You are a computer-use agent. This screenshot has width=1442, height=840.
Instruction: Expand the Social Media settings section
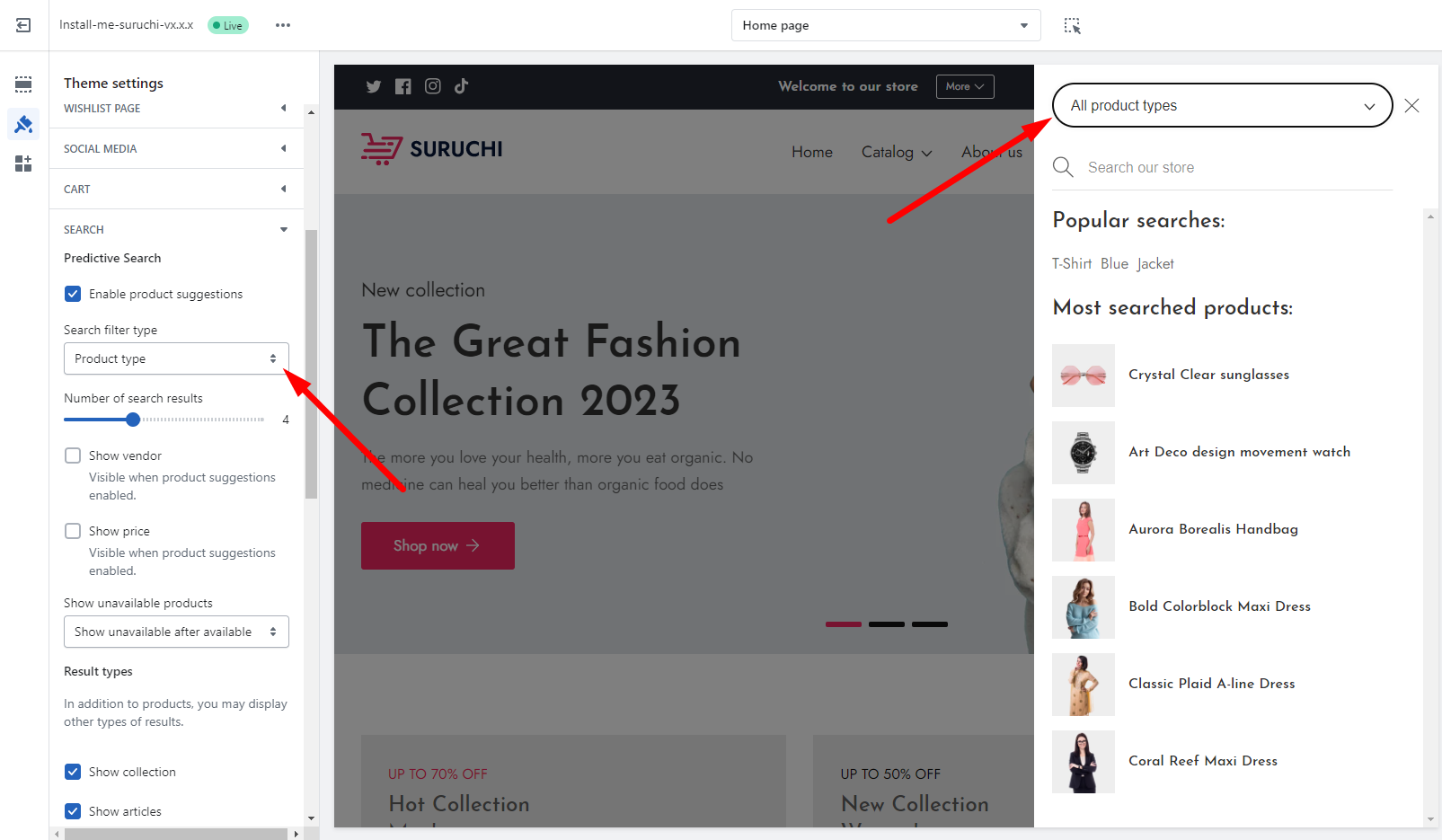(x=175, y=149)
